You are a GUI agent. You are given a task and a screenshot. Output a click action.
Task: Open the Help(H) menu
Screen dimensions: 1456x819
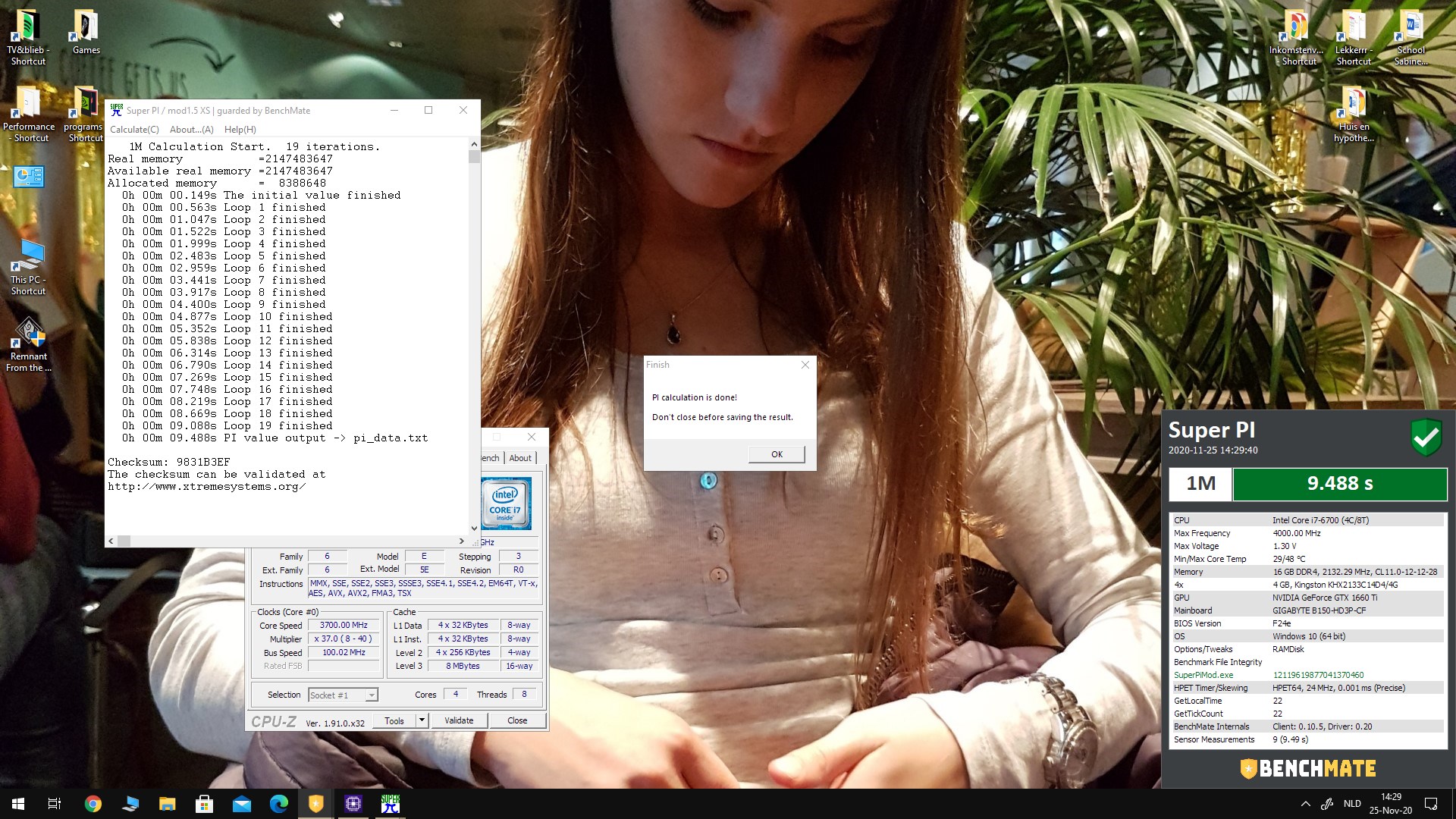coord(240,130)
